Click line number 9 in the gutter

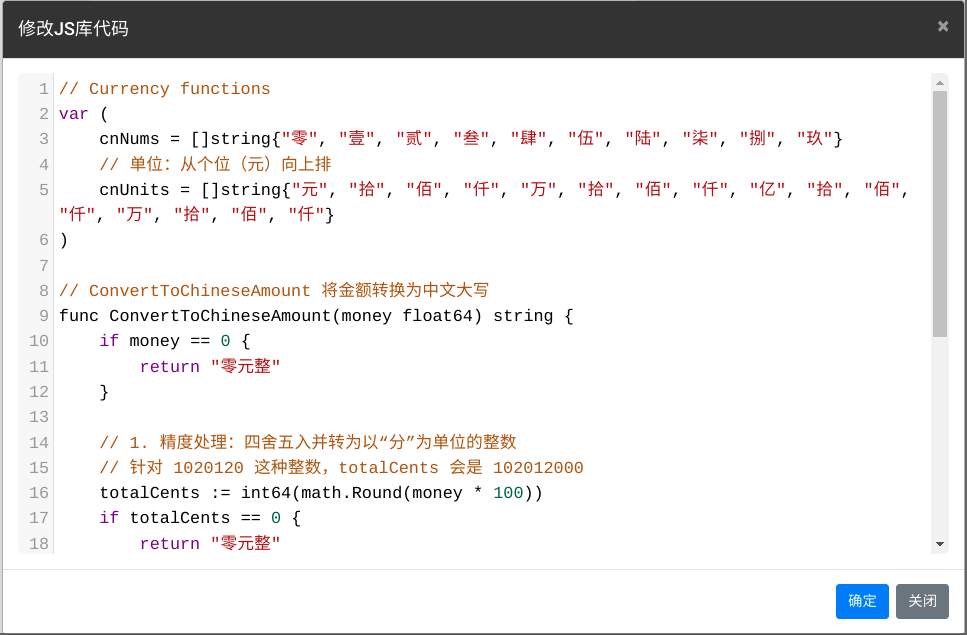click(x=43, y=316)
